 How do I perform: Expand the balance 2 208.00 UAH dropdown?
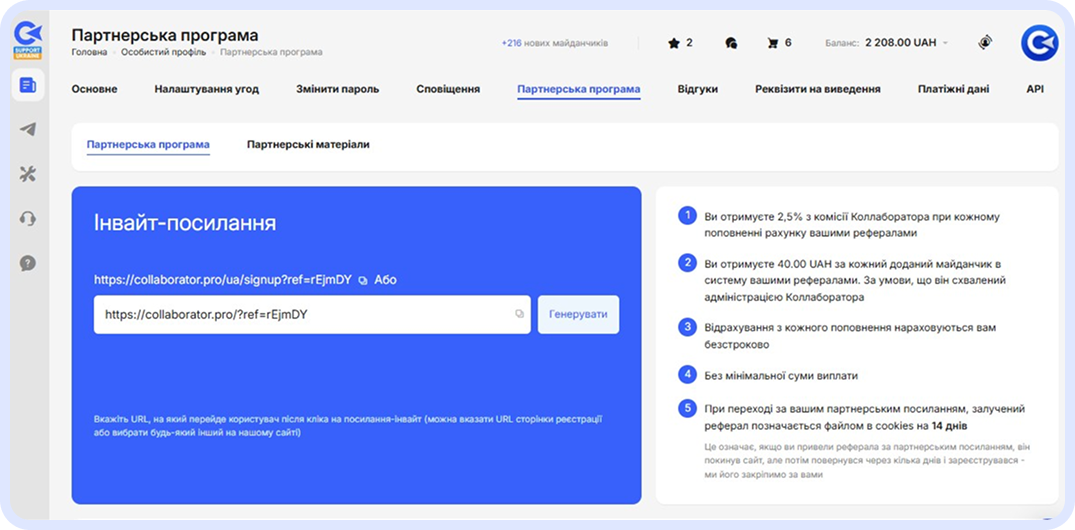point(945,43)
